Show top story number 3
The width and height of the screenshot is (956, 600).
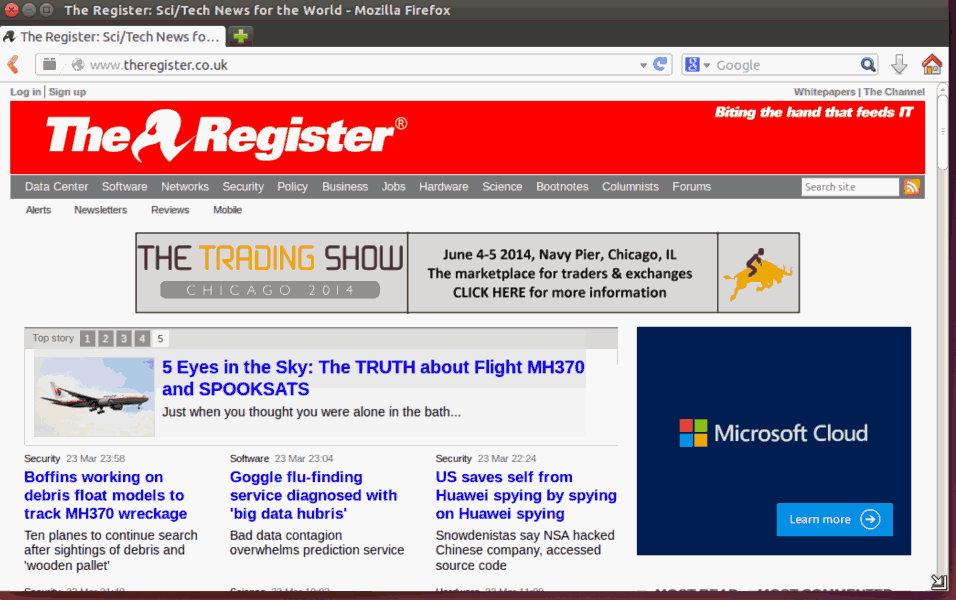tap(124, 338)
